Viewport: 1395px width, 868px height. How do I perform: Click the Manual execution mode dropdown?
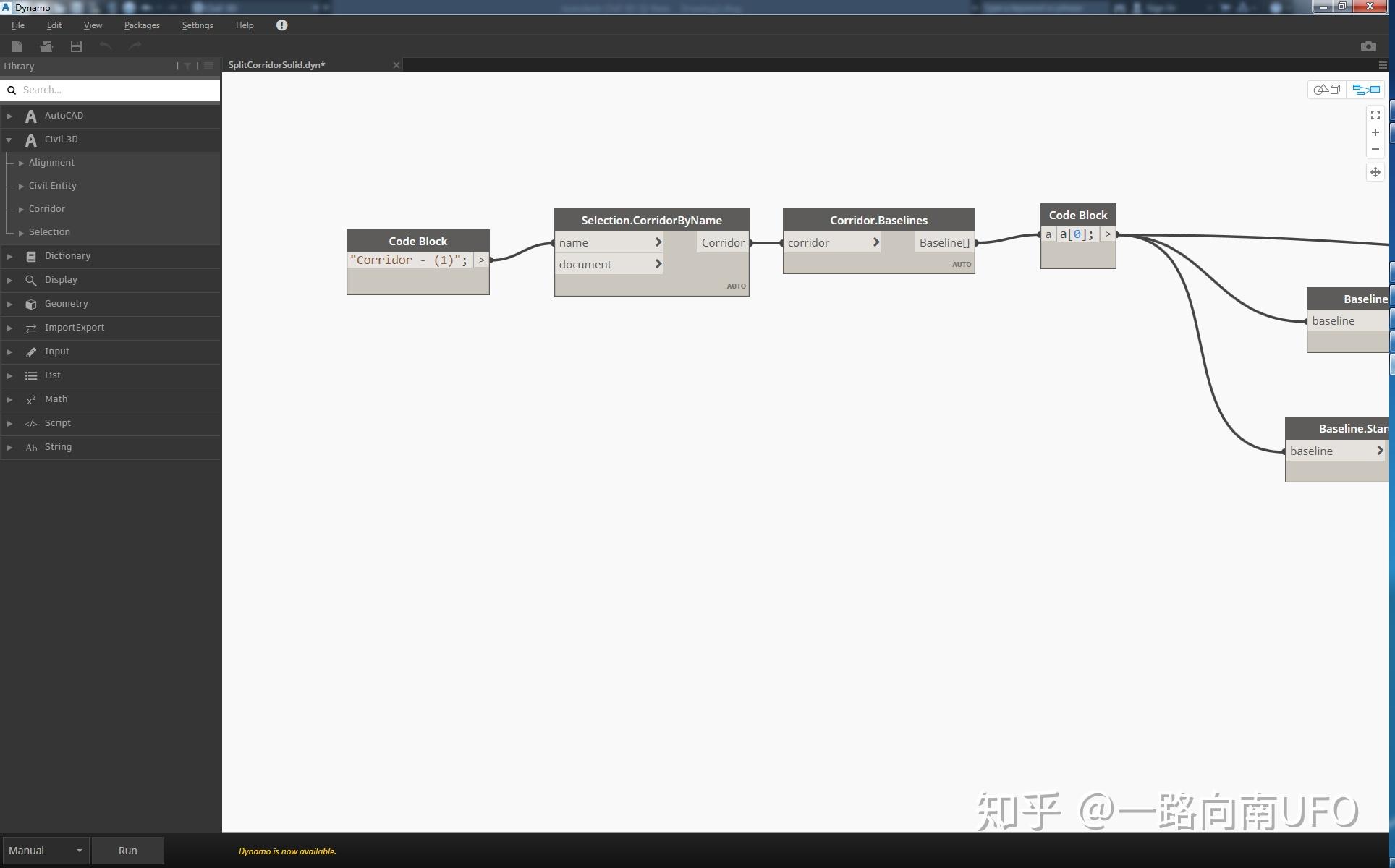pyautogui.click(x=45, y=850)
